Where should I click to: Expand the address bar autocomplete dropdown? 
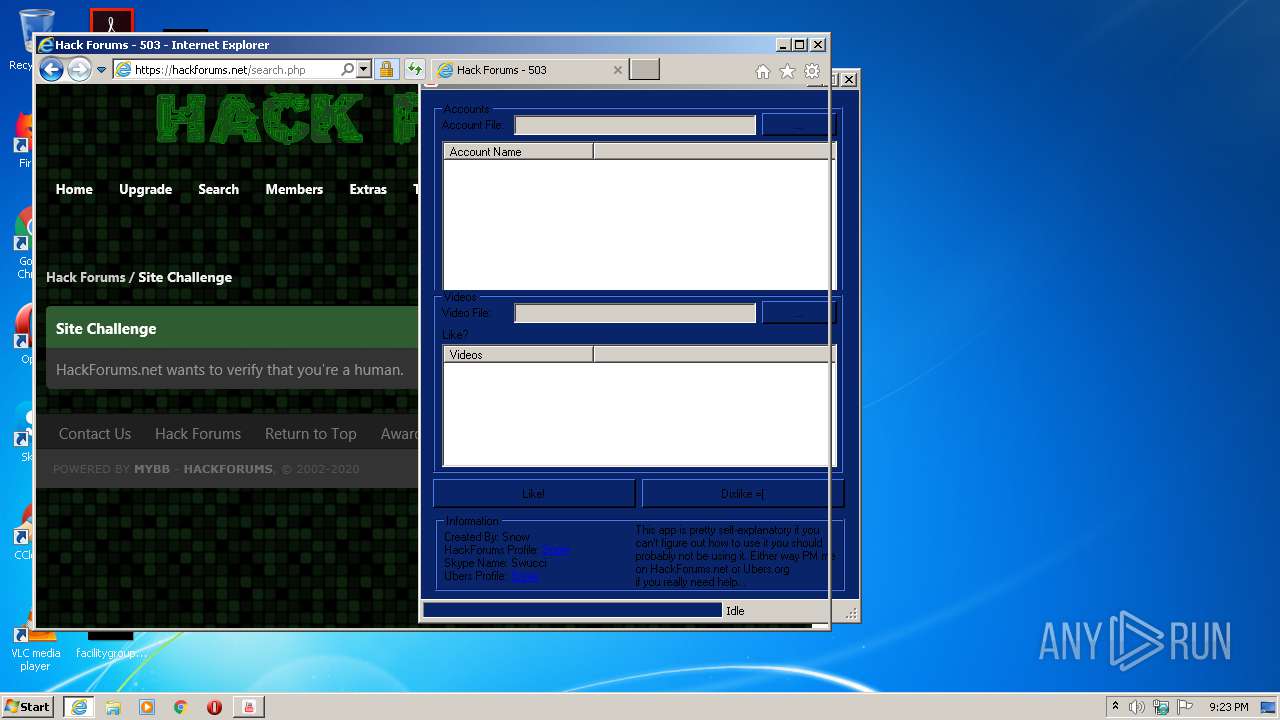coord(363,70)
